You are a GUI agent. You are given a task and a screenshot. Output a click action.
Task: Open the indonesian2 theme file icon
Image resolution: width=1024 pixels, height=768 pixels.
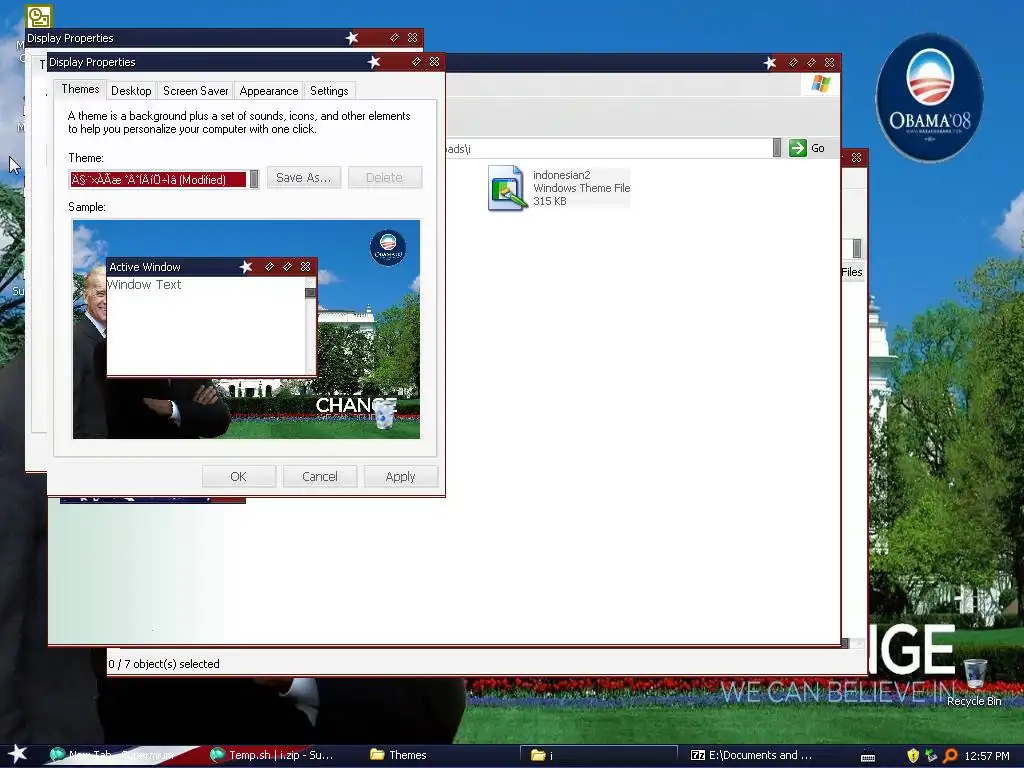pyautogui.click(x=507, y=188)
